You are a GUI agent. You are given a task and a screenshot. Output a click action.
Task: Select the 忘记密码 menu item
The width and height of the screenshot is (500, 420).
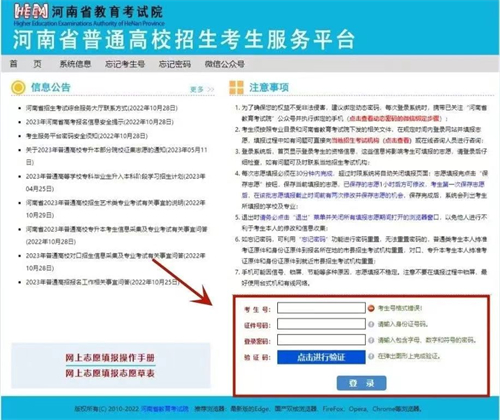pos(175,64)
